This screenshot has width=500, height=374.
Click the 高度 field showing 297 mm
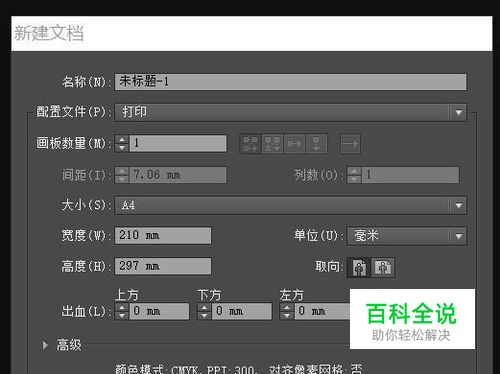pyautogui.click(x=163, y=266)
